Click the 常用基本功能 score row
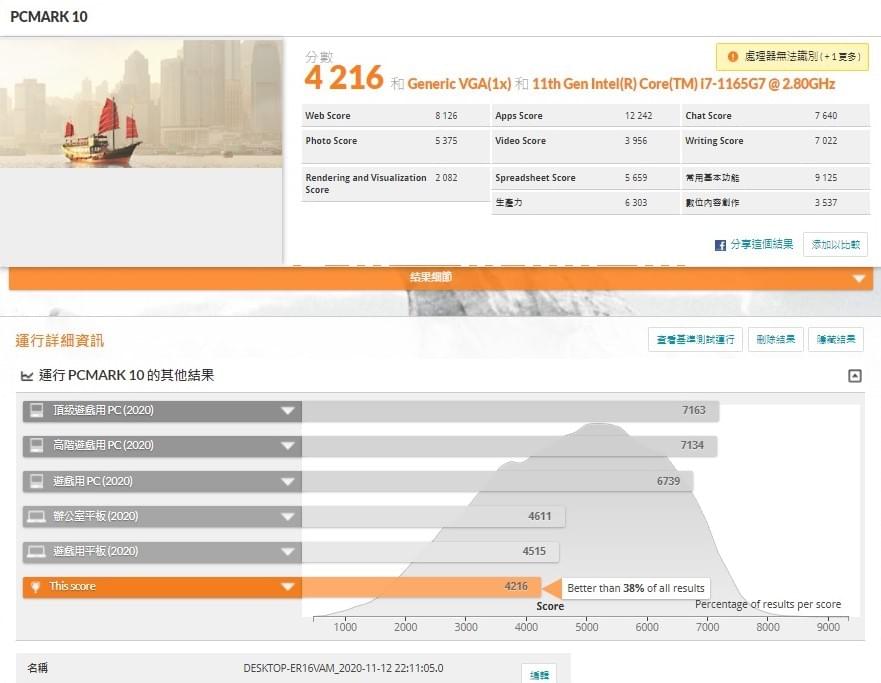Viewport: 881px width, 683px height. [775, 178]
